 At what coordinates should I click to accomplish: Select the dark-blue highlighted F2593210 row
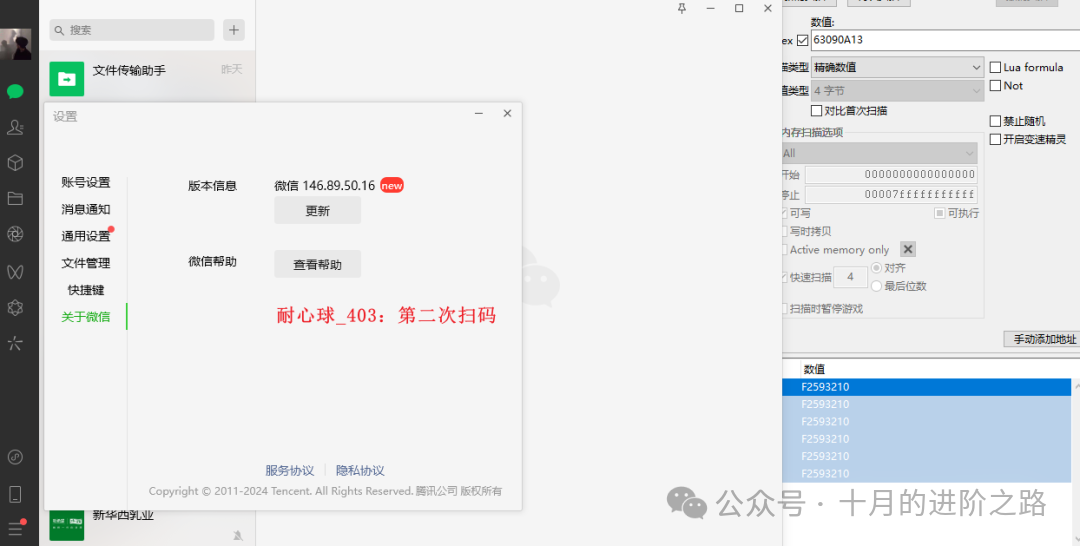click(x=926, y=387)
